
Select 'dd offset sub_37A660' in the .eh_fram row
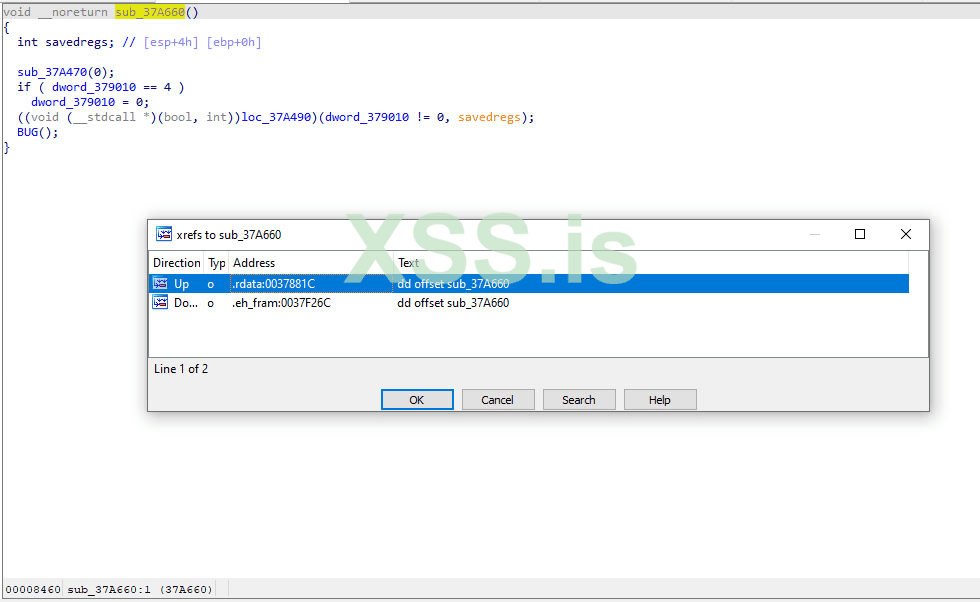[x=453, y=303]
